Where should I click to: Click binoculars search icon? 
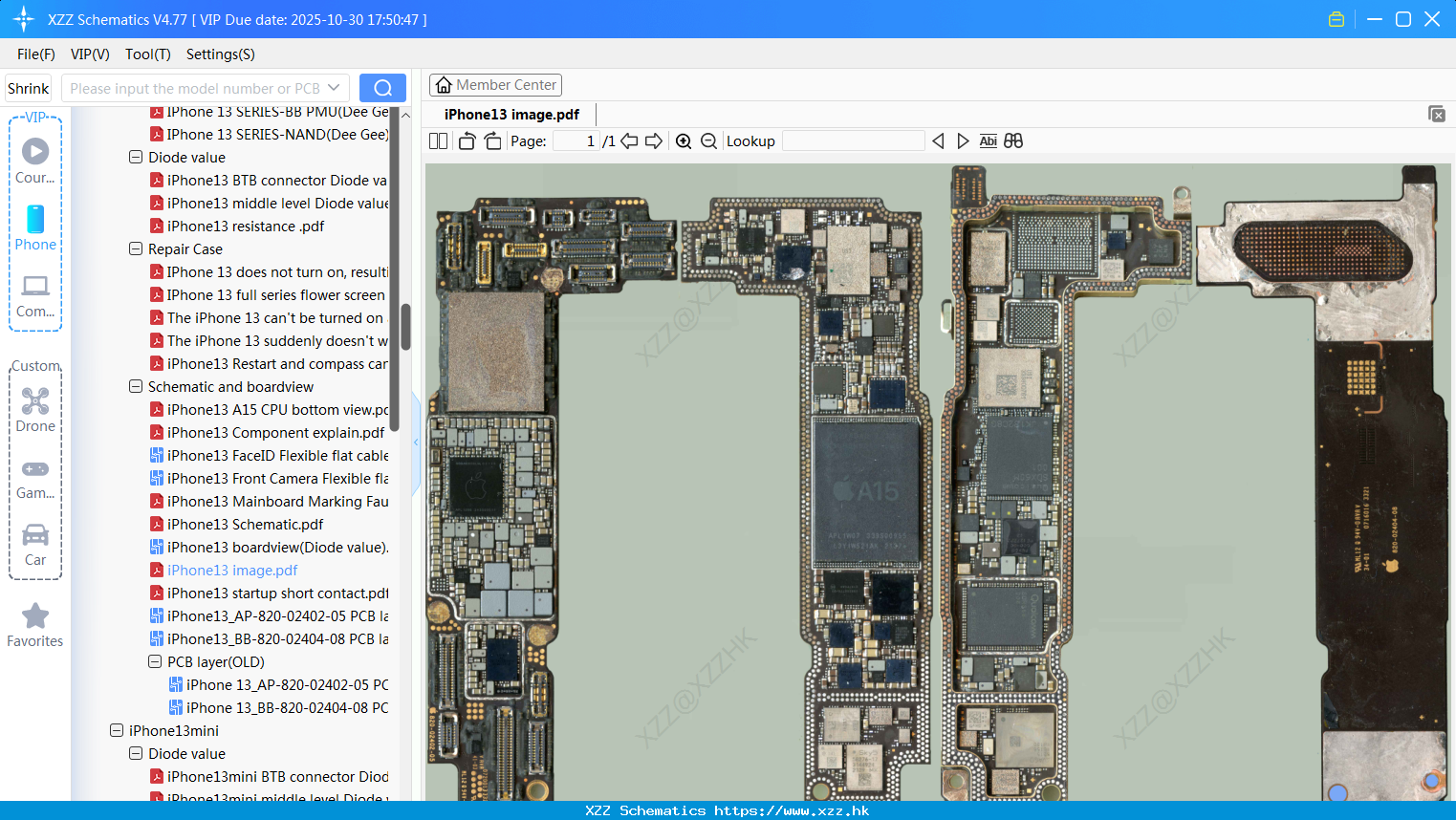pyautogui.click(x=1013, y=141)
